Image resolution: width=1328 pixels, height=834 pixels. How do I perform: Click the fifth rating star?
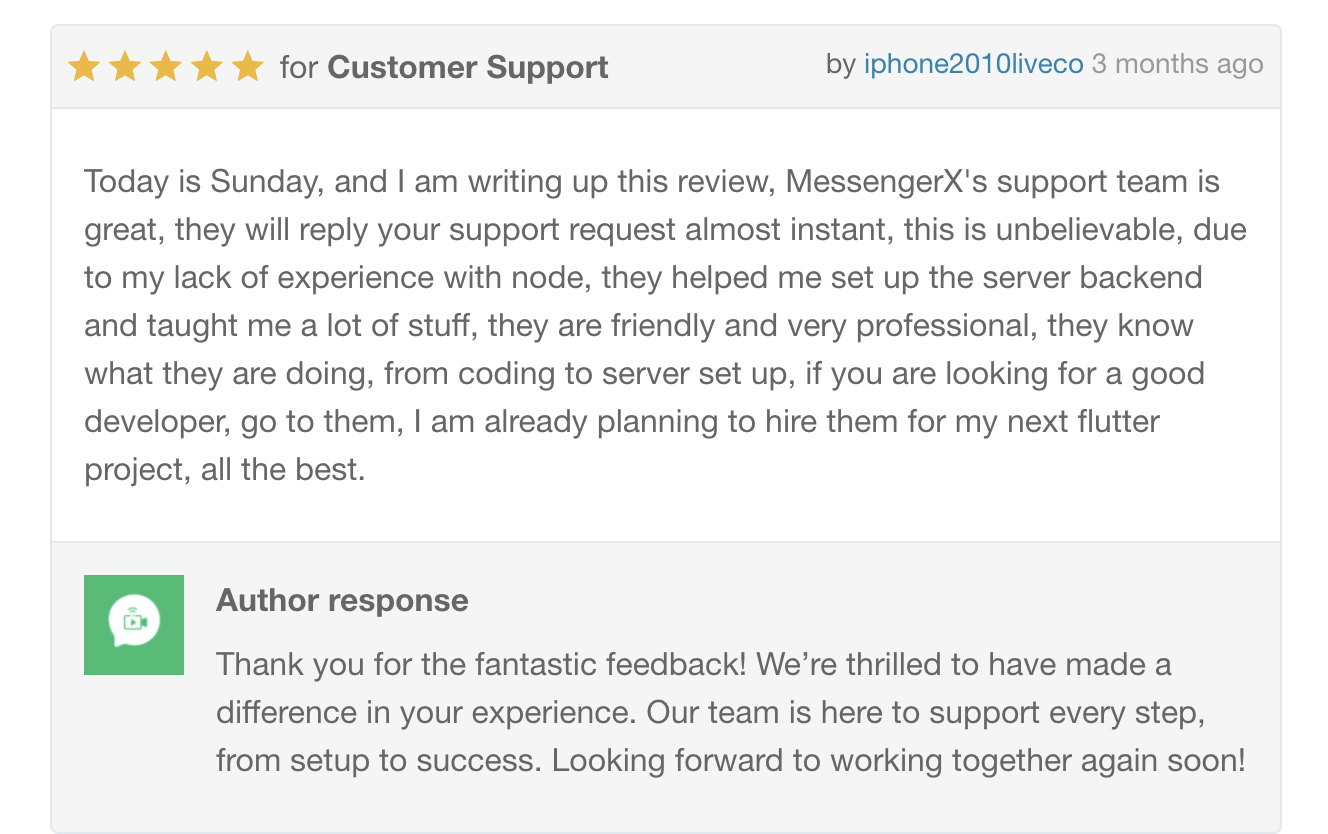coord(246,68)
